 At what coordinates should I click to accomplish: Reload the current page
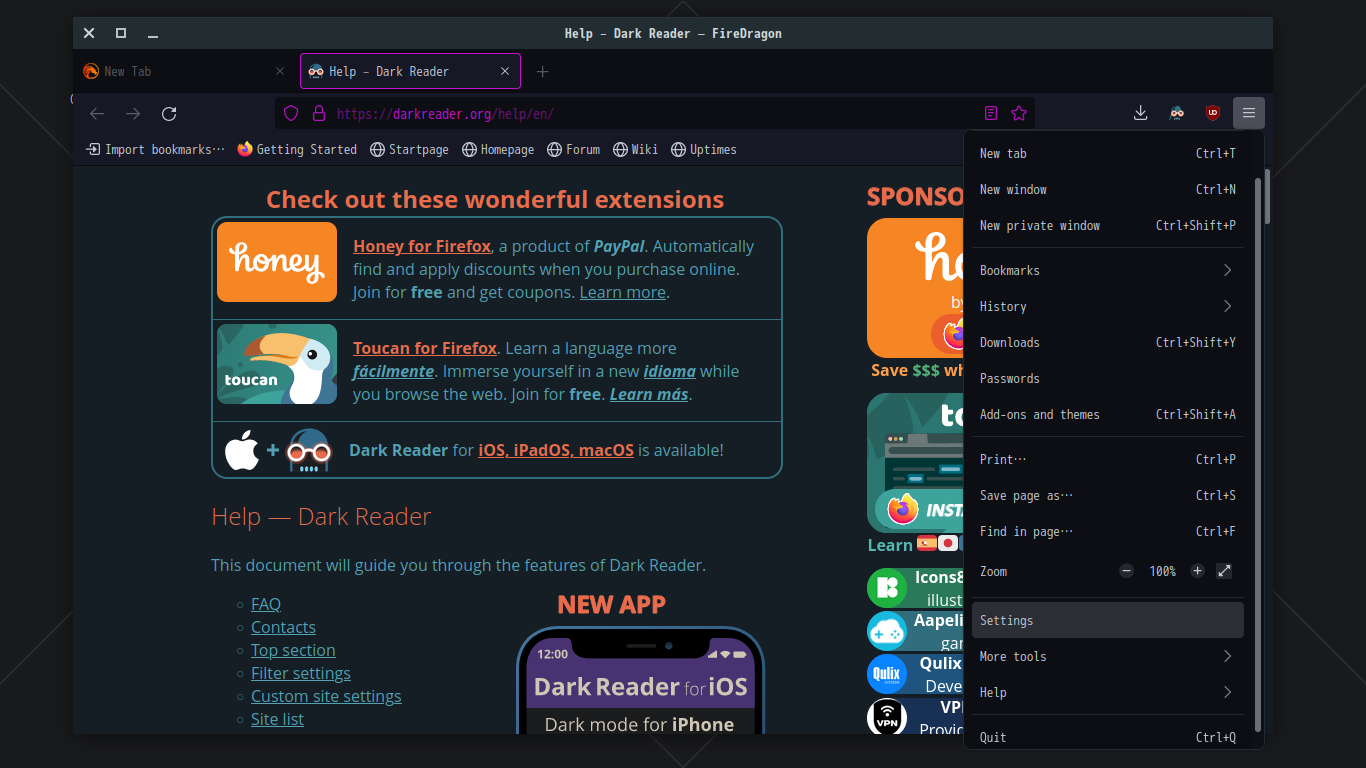click(x=169, y=114)
